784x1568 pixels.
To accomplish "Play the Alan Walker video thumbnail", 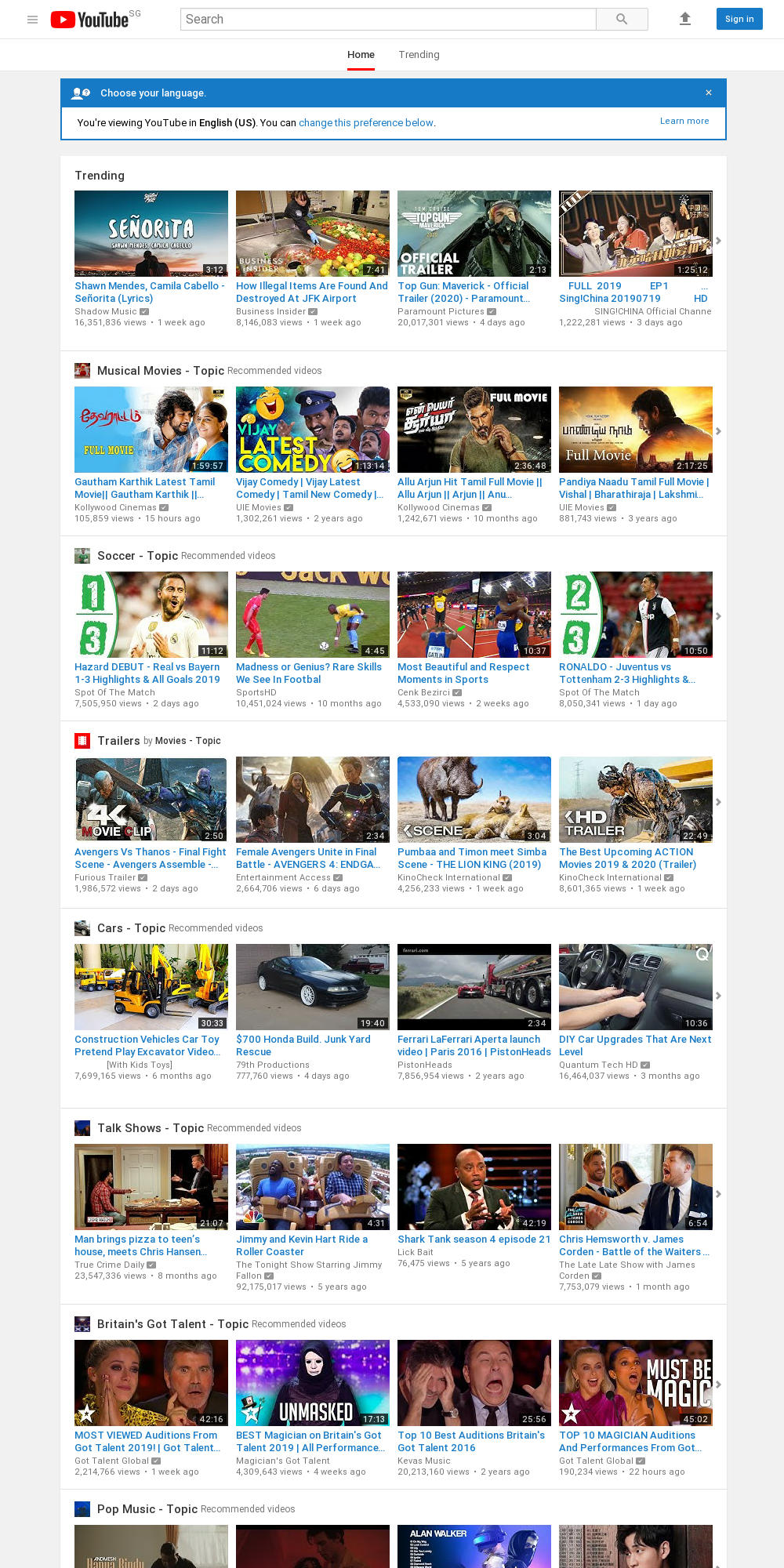I will point(474,1546).
